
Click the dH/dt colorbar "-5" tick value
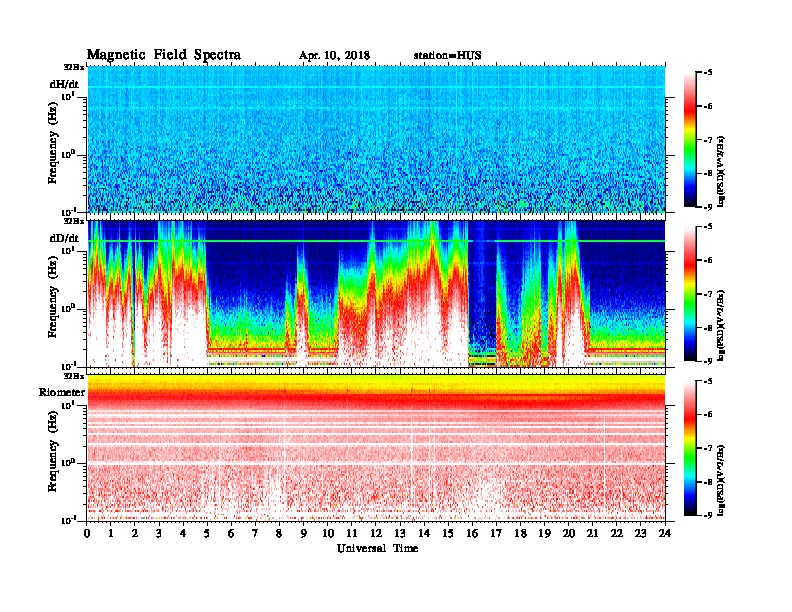[x=708, y=73]
